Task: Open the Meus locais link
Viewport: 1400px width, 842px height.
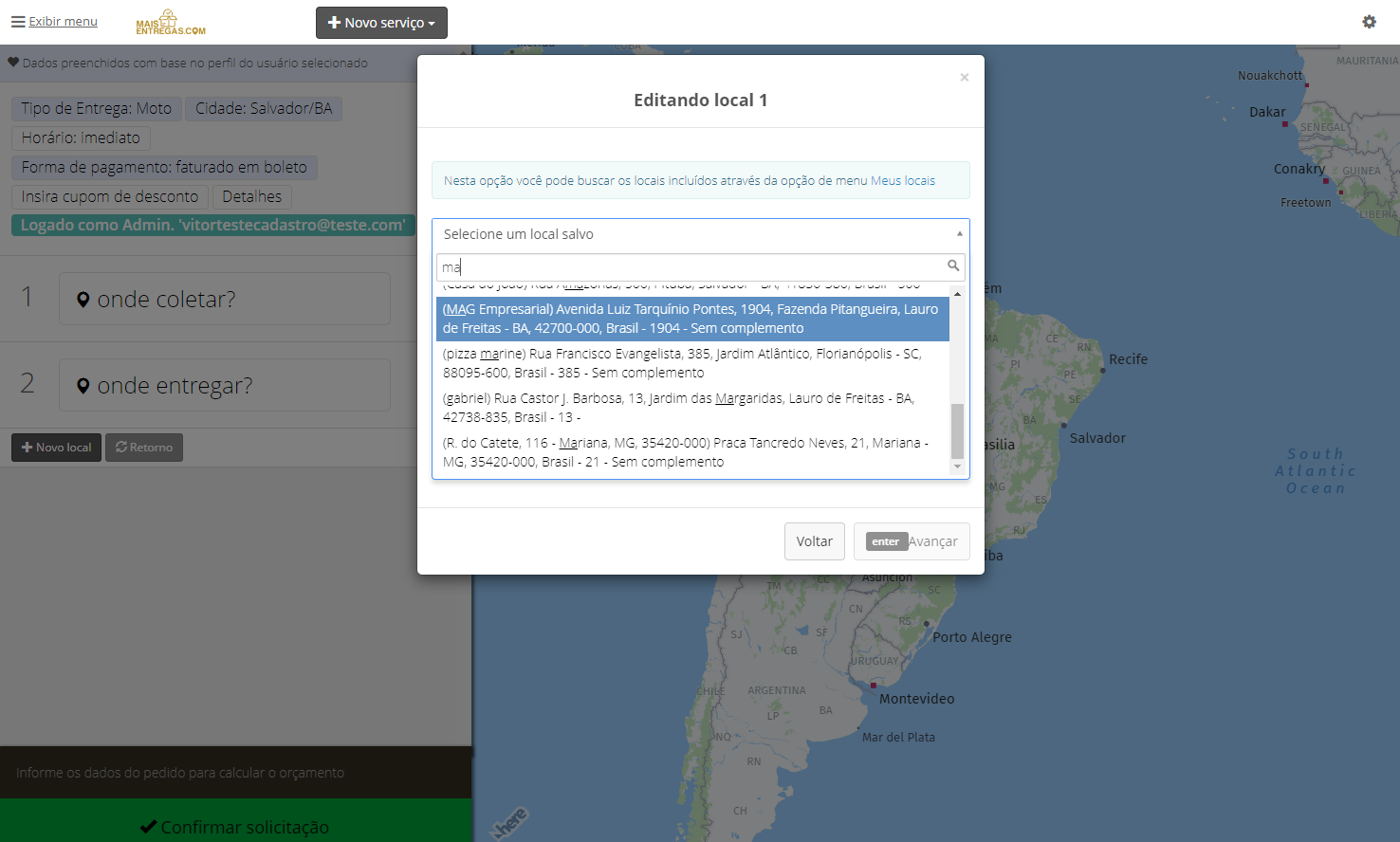Action: [x=903, y=180]
